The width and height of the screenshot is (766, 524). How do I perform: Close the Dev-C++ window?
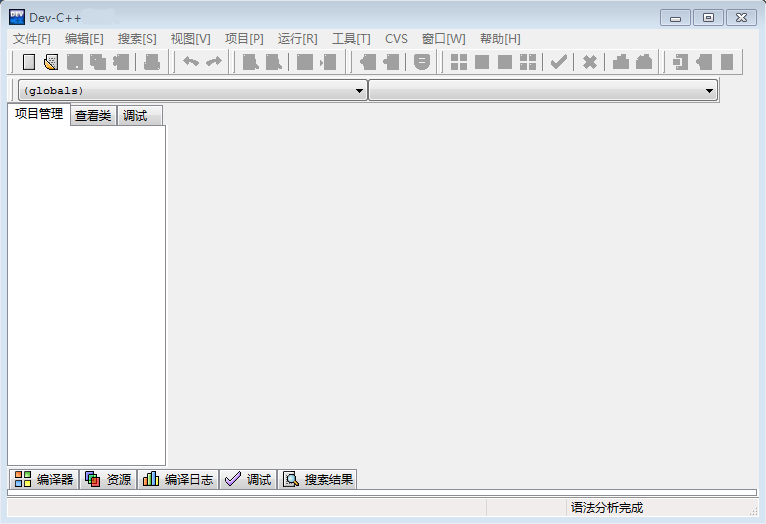(x=742, y=18)
